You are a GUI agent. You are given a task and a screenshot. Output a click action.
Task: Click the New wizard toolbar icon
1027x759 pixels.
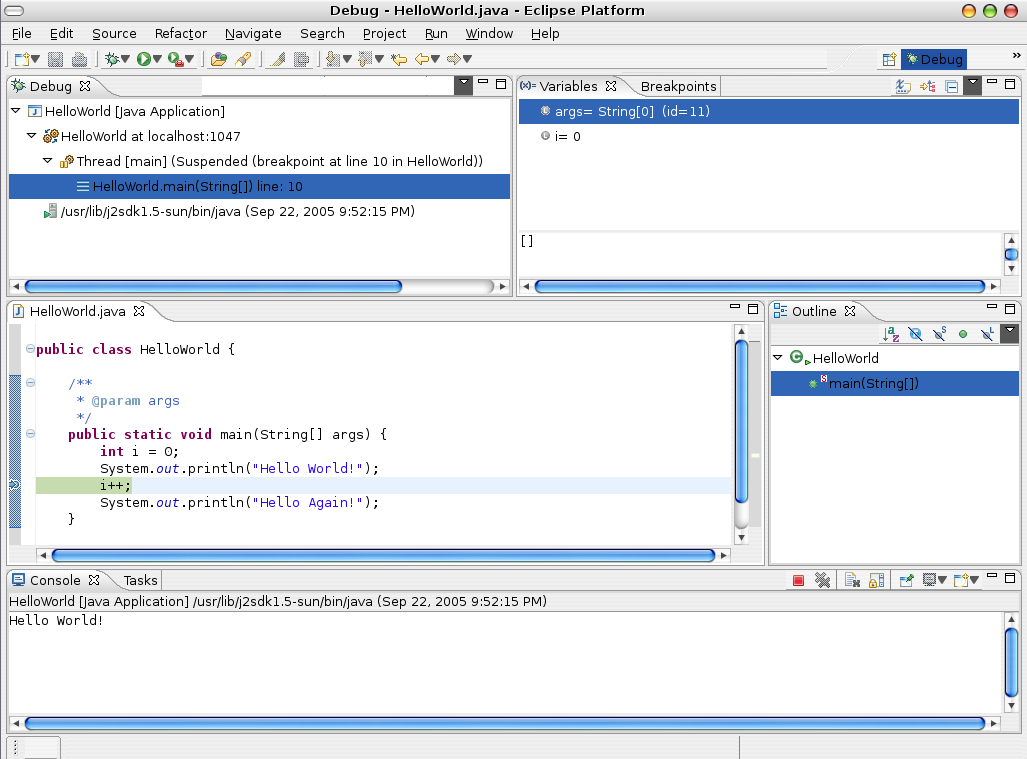pyautogui.click(x=22, y=59)
